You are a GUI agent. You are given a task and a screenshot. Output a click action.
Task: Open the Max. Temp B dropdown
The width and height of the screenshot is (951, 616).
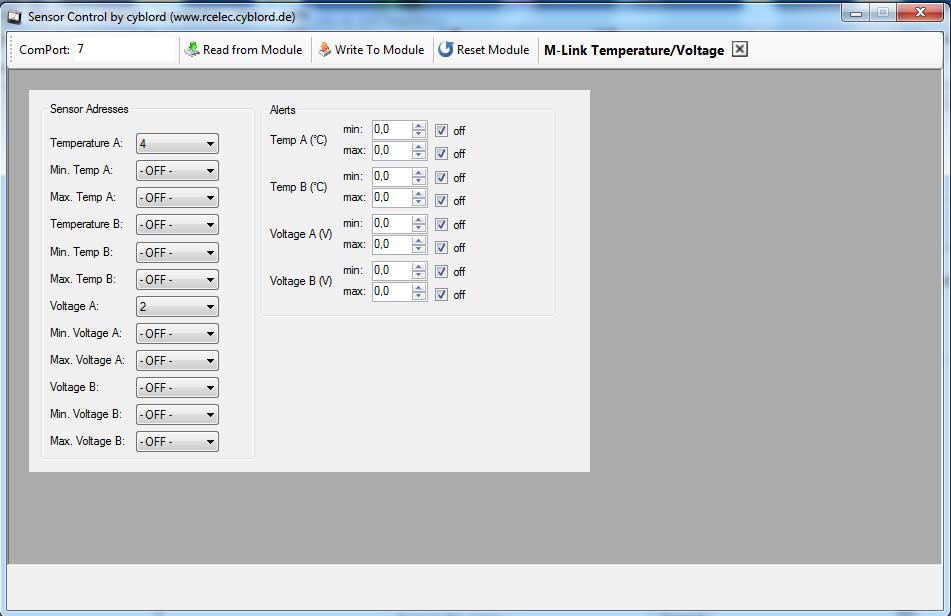tap(177, 280)
